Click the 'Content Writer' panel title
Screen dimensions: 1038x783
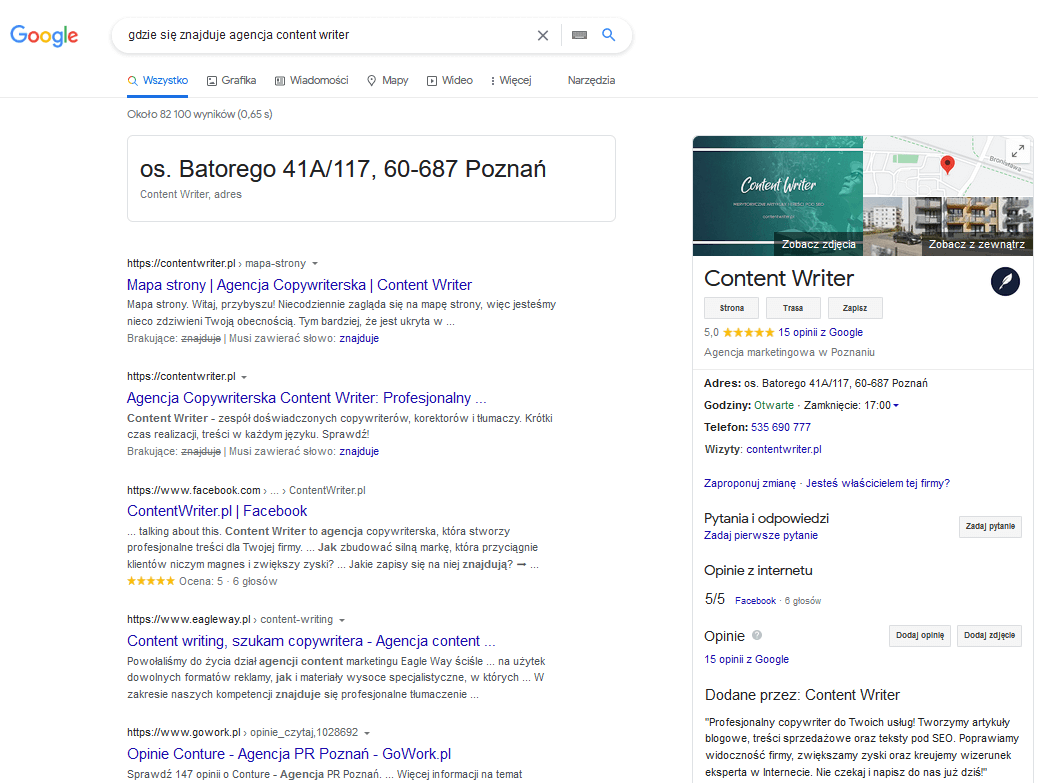coord(778,279)
